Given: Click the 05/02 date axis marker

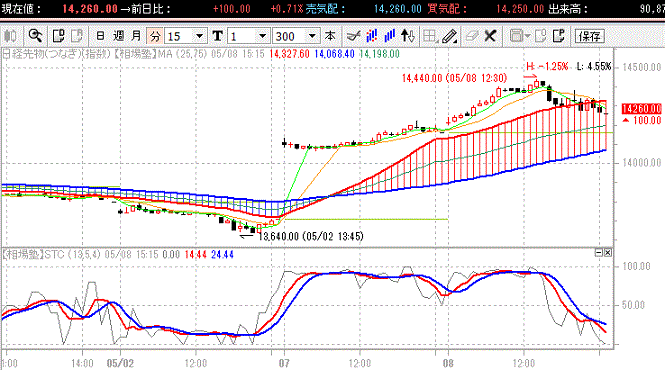Looking at the screenshot, I should point(120,363).
